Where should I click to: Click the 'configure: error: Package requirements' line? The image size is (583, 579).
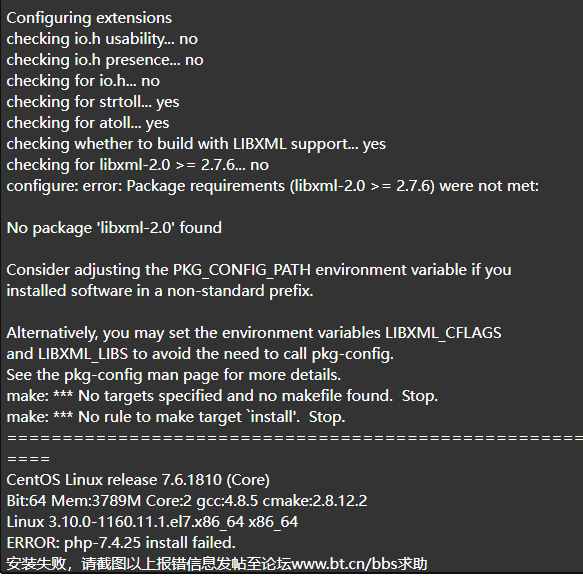coord(273,186)
